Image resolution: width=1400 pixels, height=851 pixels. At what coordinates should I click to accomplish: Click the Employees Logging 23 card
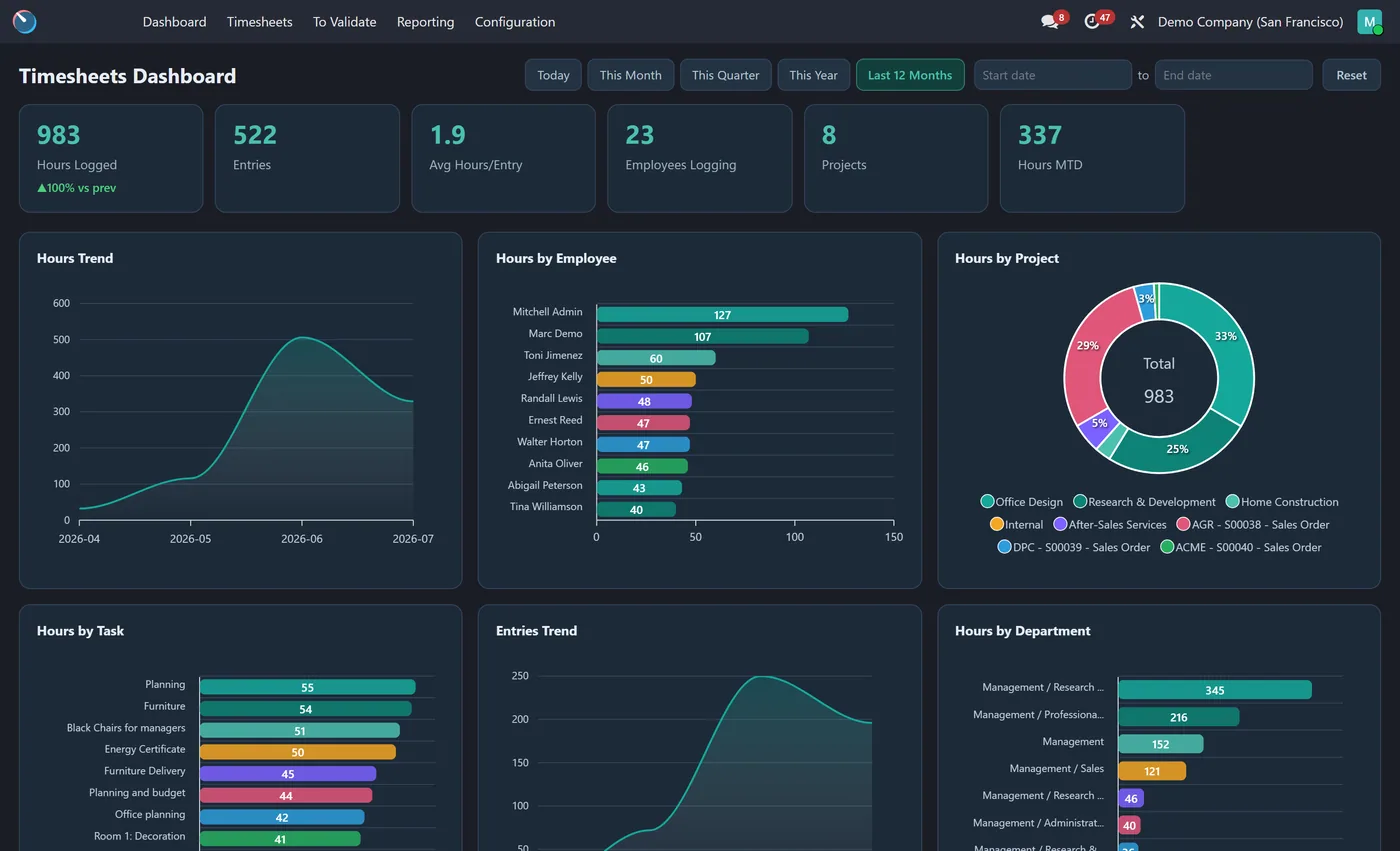point(700,158)
